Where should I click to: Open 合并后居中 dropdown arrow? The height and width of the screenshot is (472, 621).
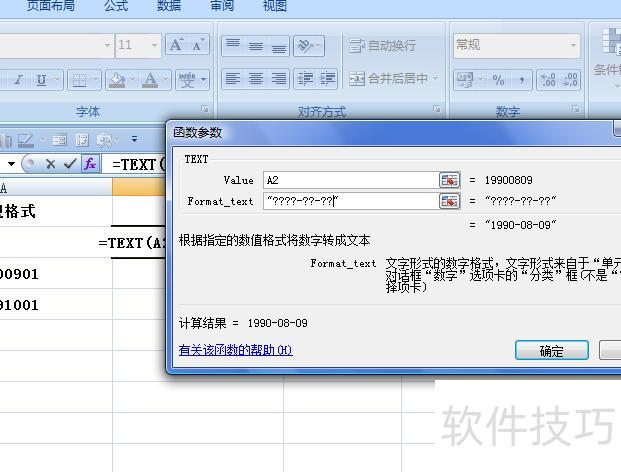click(x=436, y=78)
